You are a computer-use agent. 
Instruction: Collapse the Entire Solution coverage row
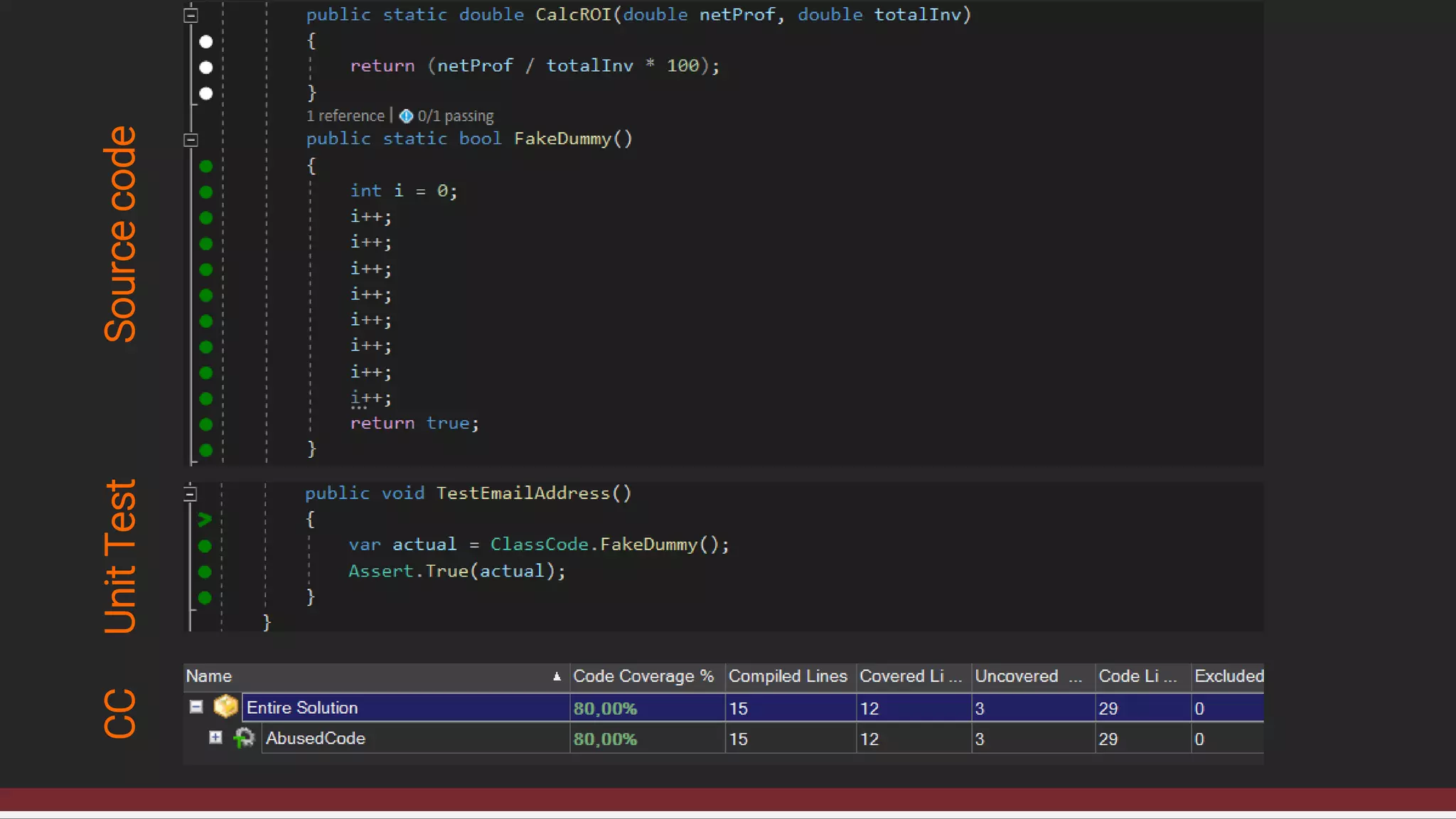click(196, 707)
